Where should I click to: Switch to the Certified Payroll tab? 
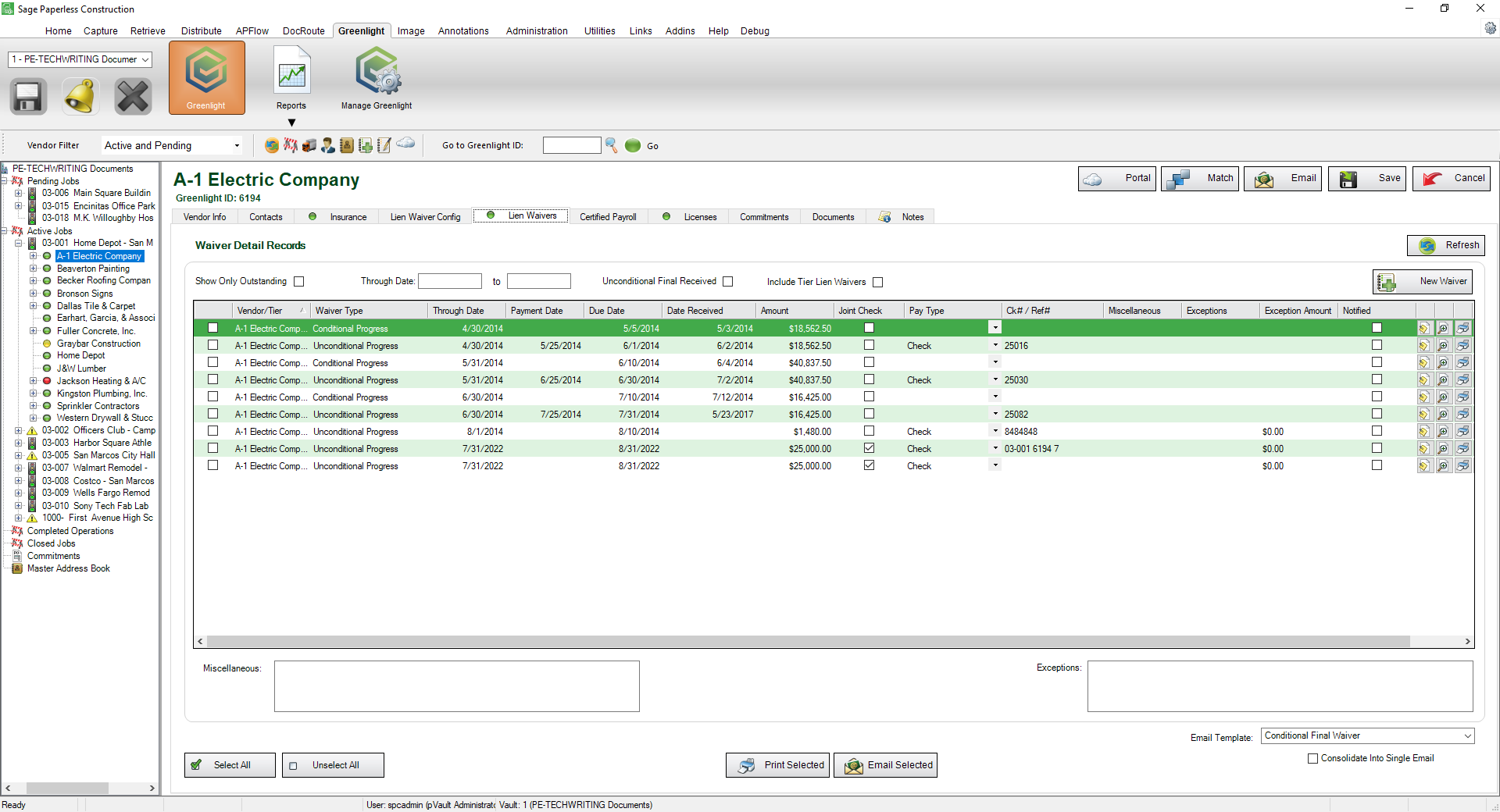point(608,217)
